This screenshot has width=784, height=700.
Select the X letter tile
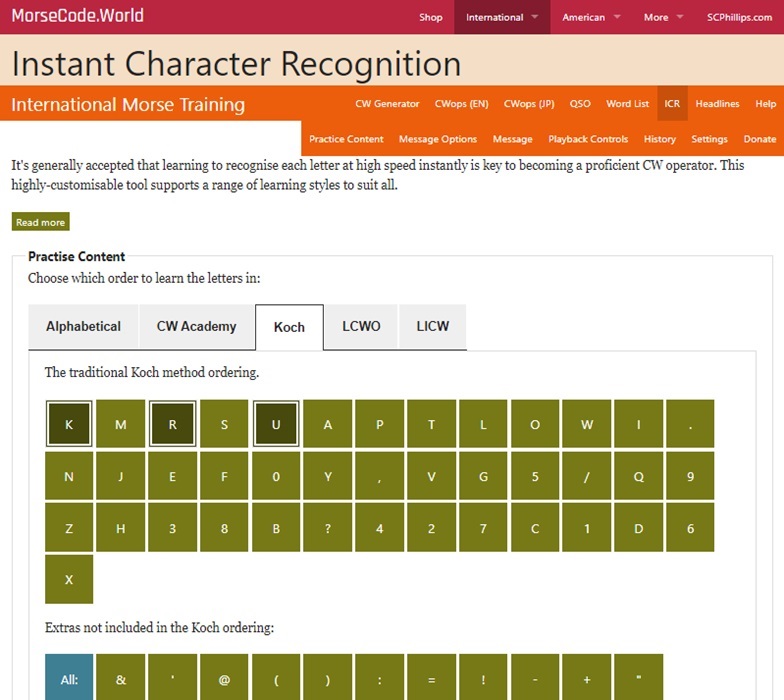coord(69,580)
